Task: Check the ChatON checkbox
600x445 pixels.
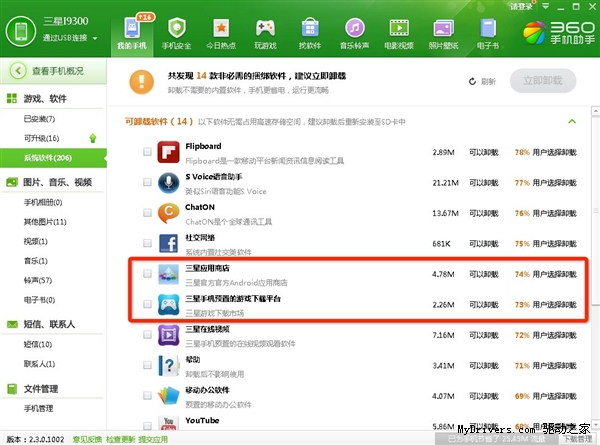Action: [147, 213]
